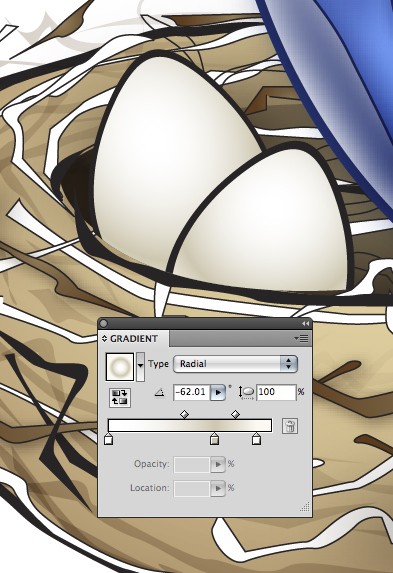393x573 pixels.
Task: Click the aspect ratio field showing 100
Action: (x=276, y=392)
